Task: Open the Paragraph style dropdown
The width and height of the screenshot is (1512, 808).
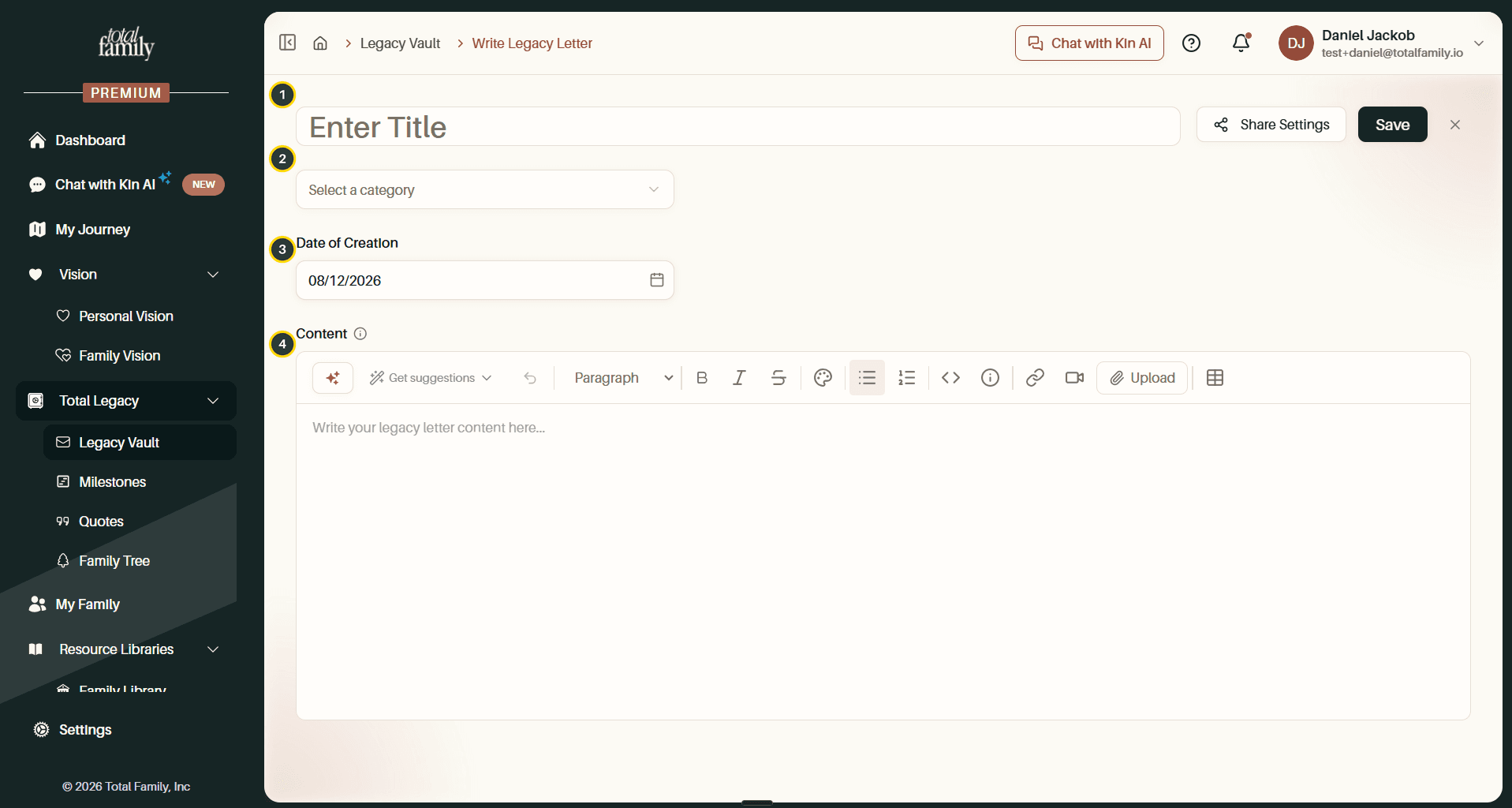Action: click(623, 378)
